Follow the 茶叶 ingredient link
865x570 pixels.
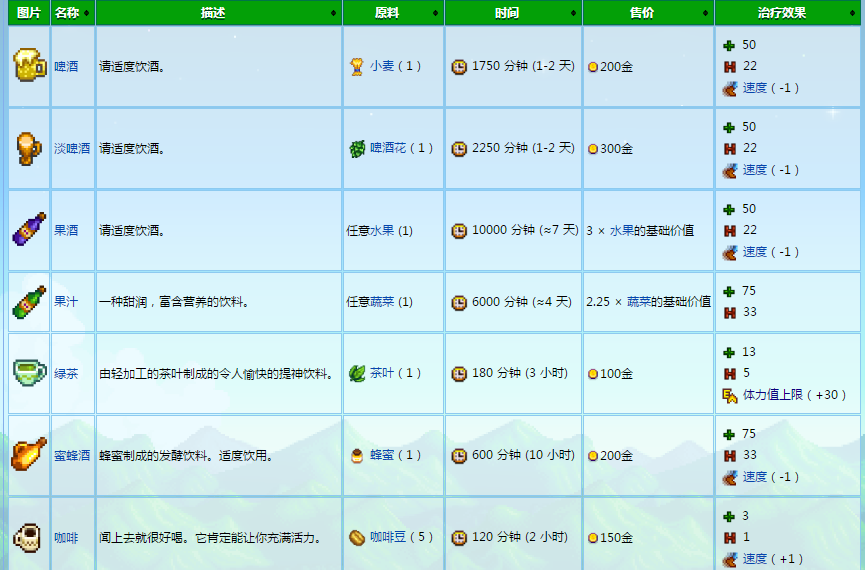tap(382, 373)
